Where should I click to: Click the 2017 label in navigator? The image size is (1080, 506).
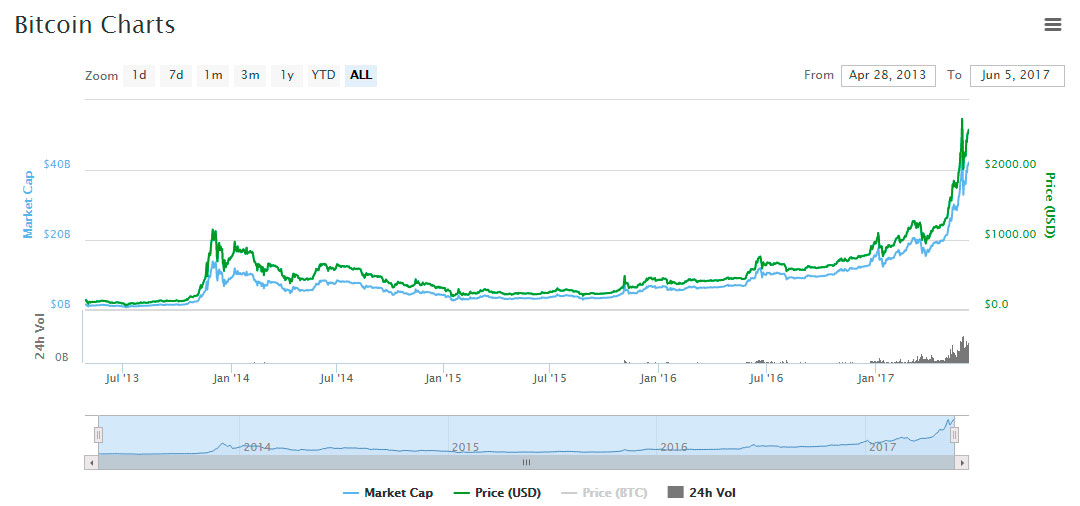pyautogui.click(x=882, y=447)
